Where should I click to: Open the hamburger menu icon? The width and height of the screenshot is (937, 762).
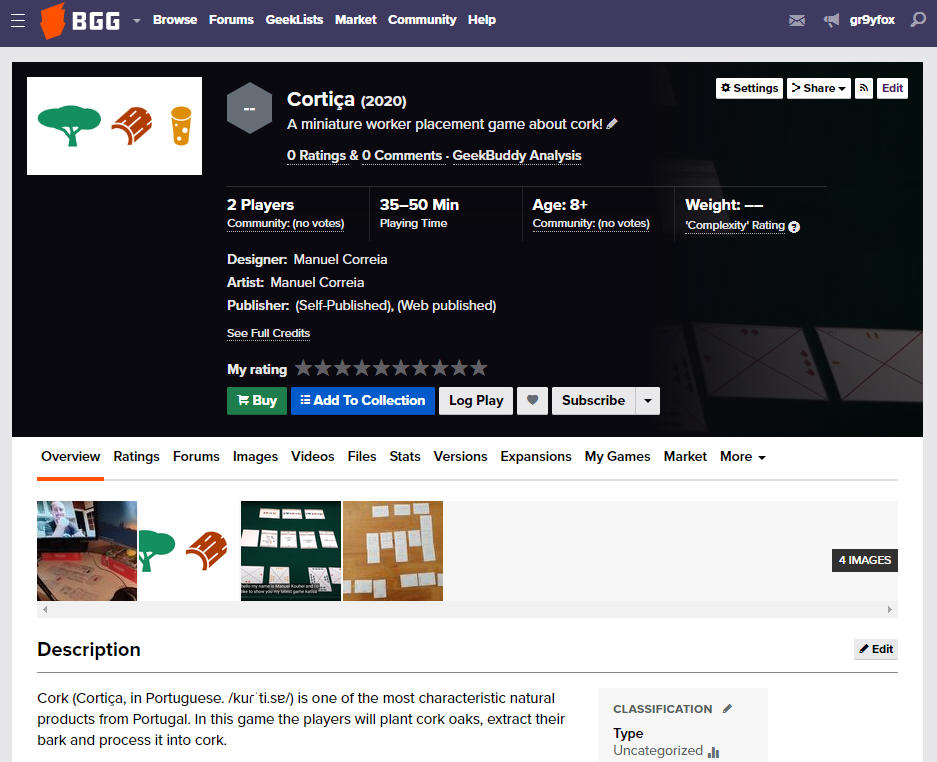(x=18, y=20)
